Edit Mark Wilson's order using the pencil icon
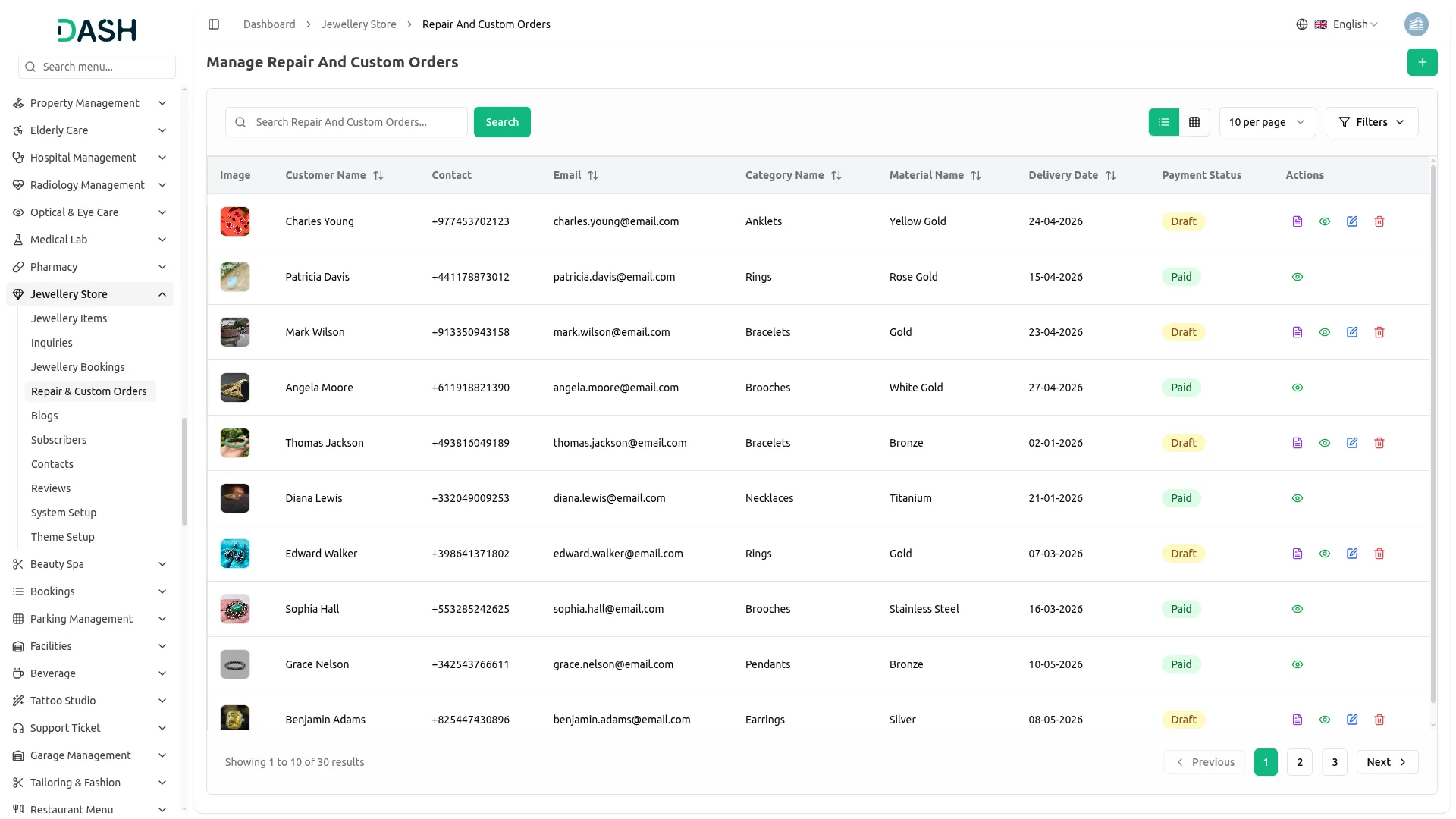Screen dimensions: 1456x819 (1352, 332)
